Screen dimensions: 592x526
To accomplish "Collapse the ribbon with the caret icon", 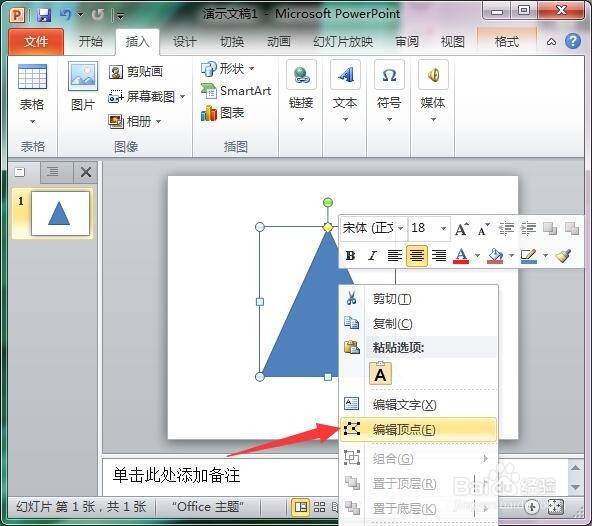I will pos(551,42).
